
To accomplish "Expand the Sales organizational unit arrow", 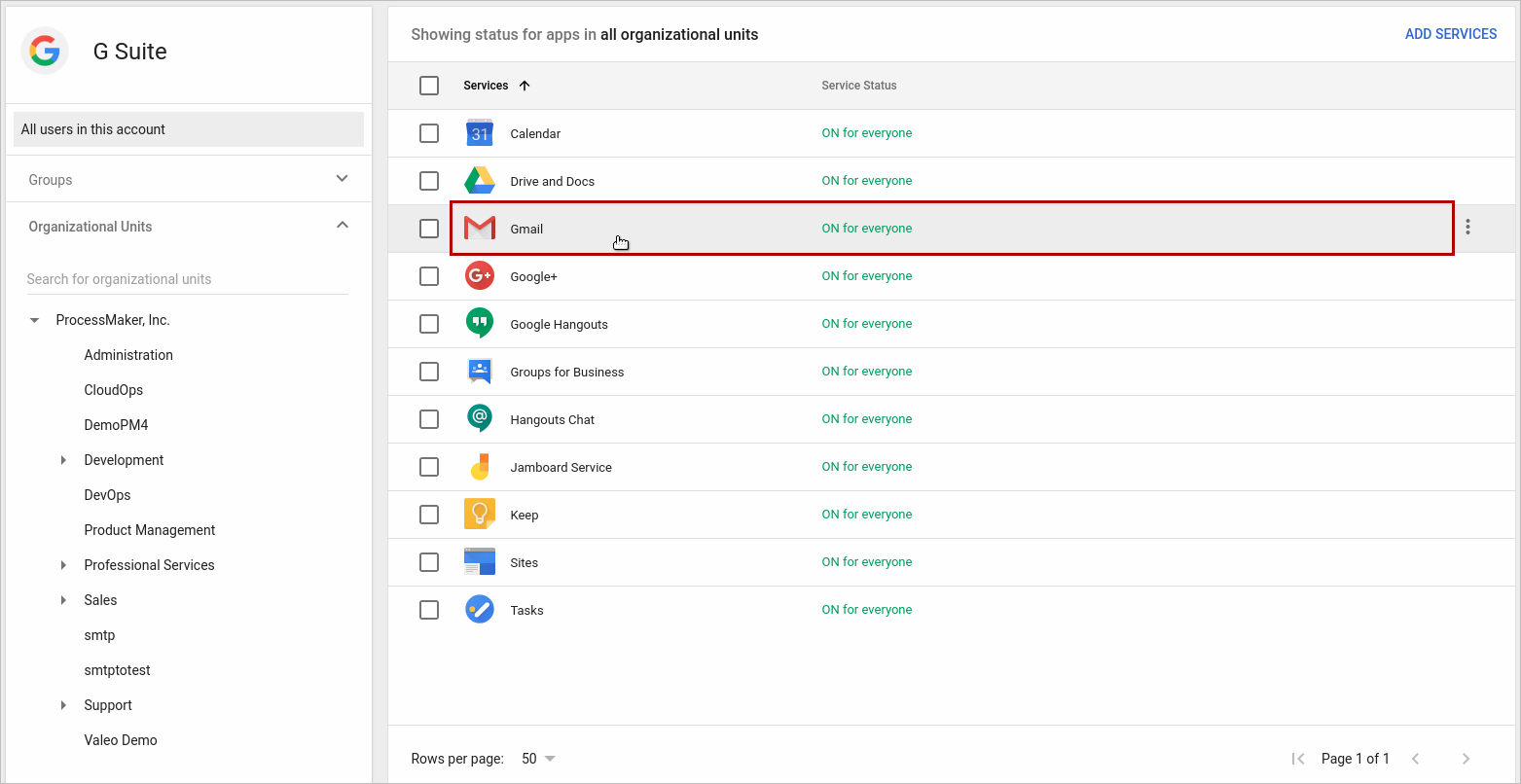I will [63, 600].
